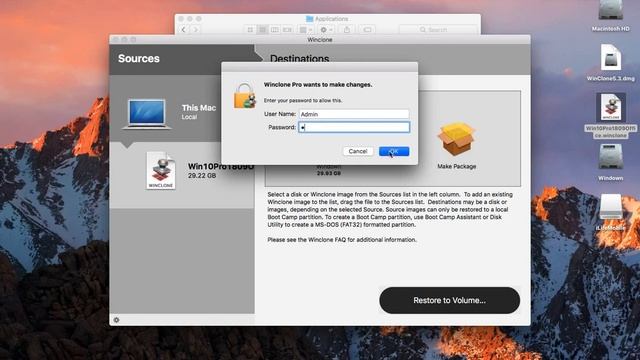Go back in Finder Applications window
Image resolution: width=640 pixels, height=360 pixels.
[x=184, y=29]
